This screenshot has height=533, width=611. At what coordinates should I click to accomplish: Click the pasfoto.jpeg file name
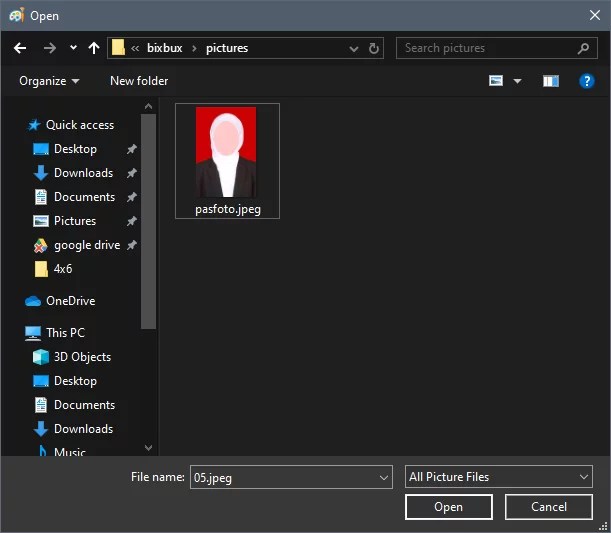coord(228,209)
